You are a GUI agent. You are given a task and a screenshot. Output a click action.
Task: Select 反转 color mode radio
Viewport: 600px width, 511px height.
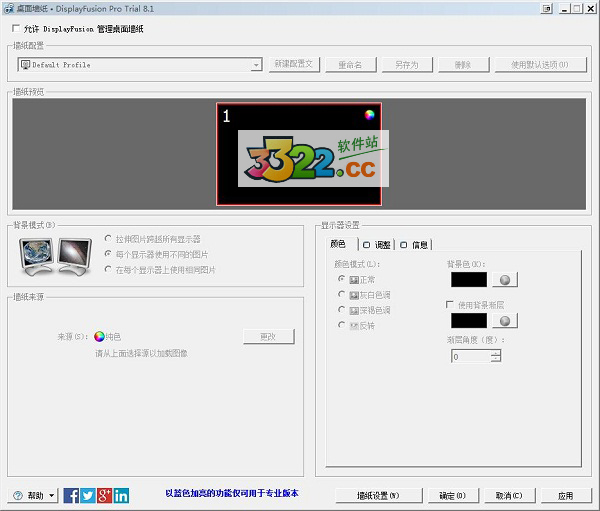341,325
